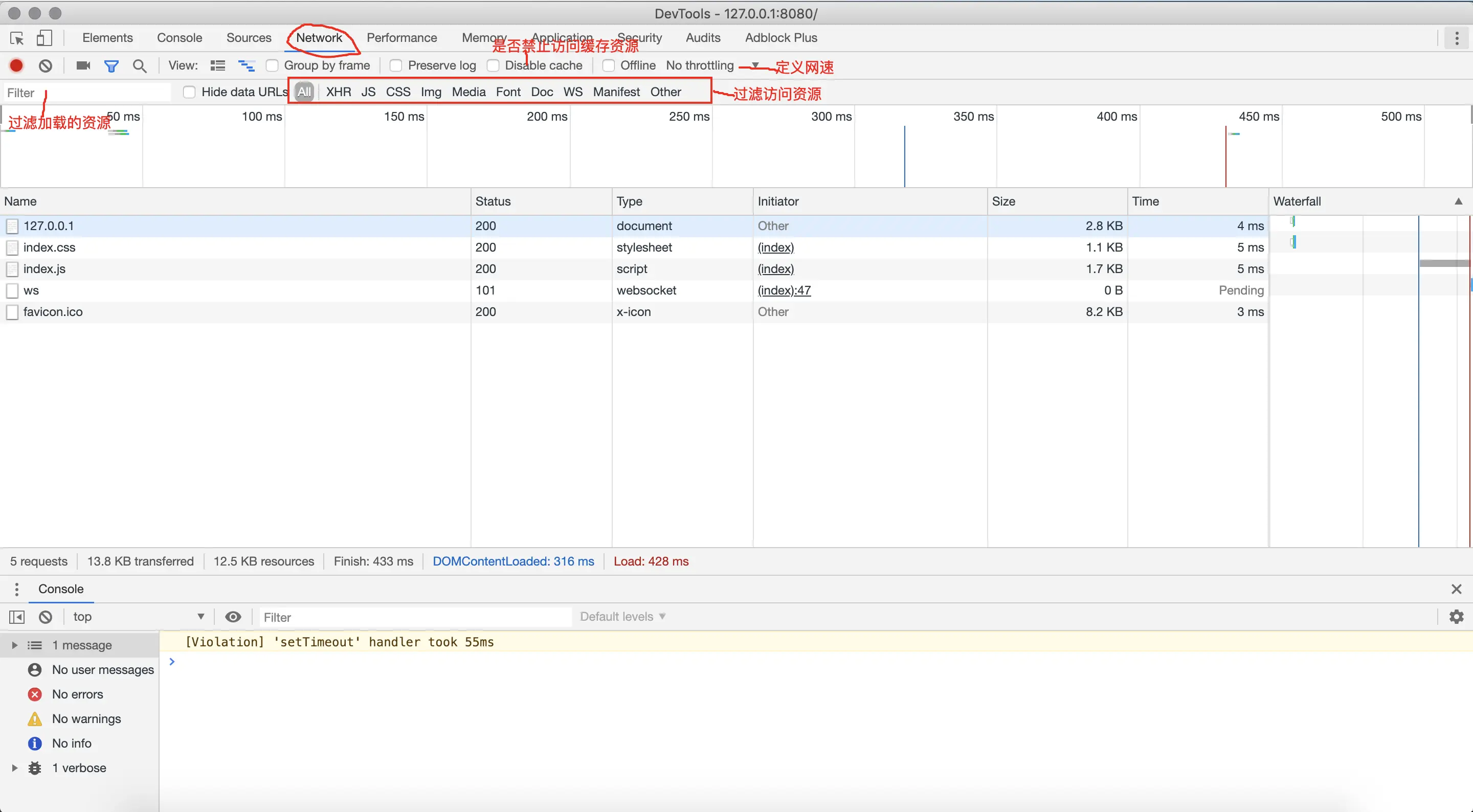Click the red record network log button
Viewport: 1473px width, 812px height.
pos(16,66)
